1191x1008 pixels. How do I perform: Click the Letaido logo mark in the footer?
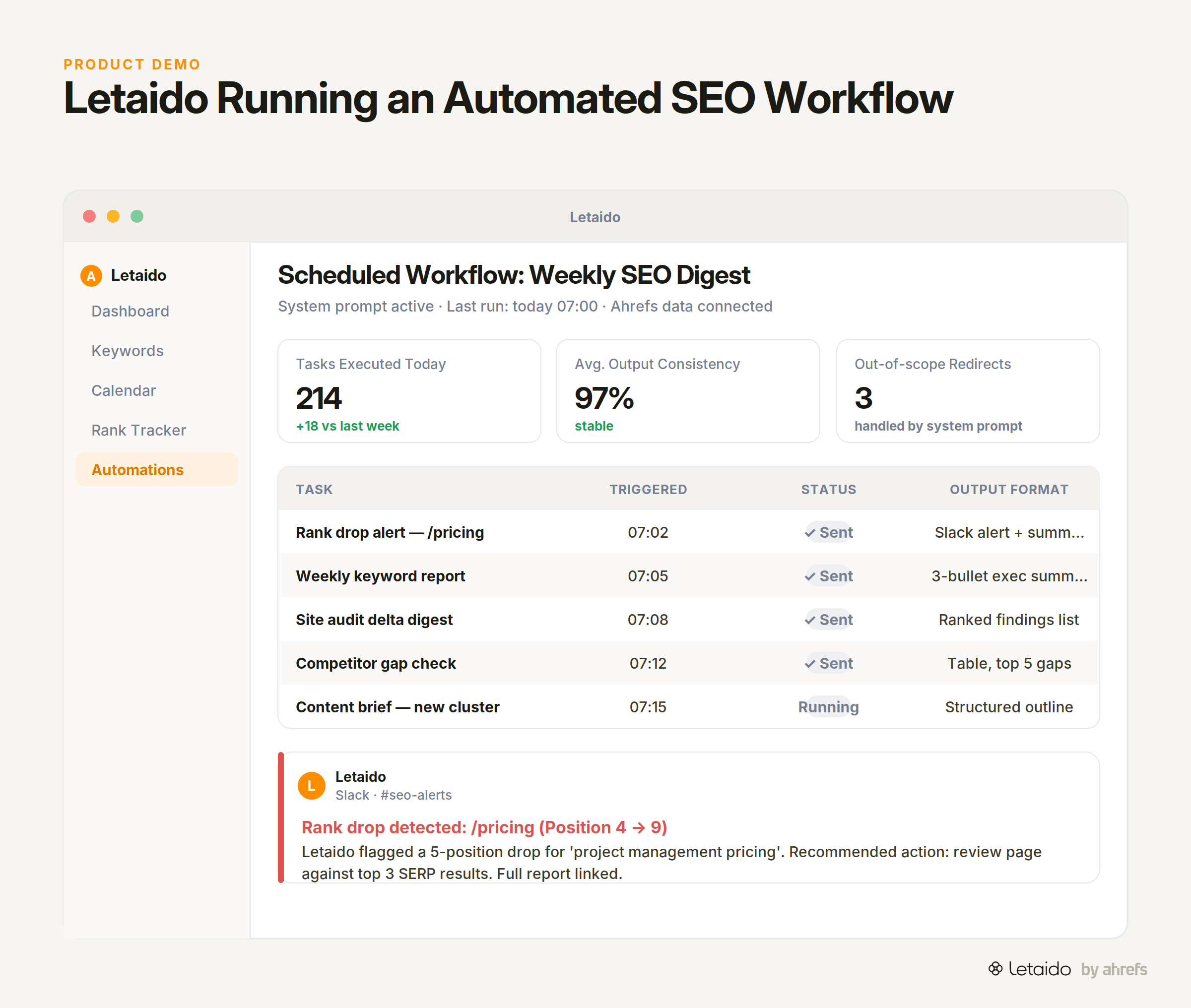click(x=995, y=969)
